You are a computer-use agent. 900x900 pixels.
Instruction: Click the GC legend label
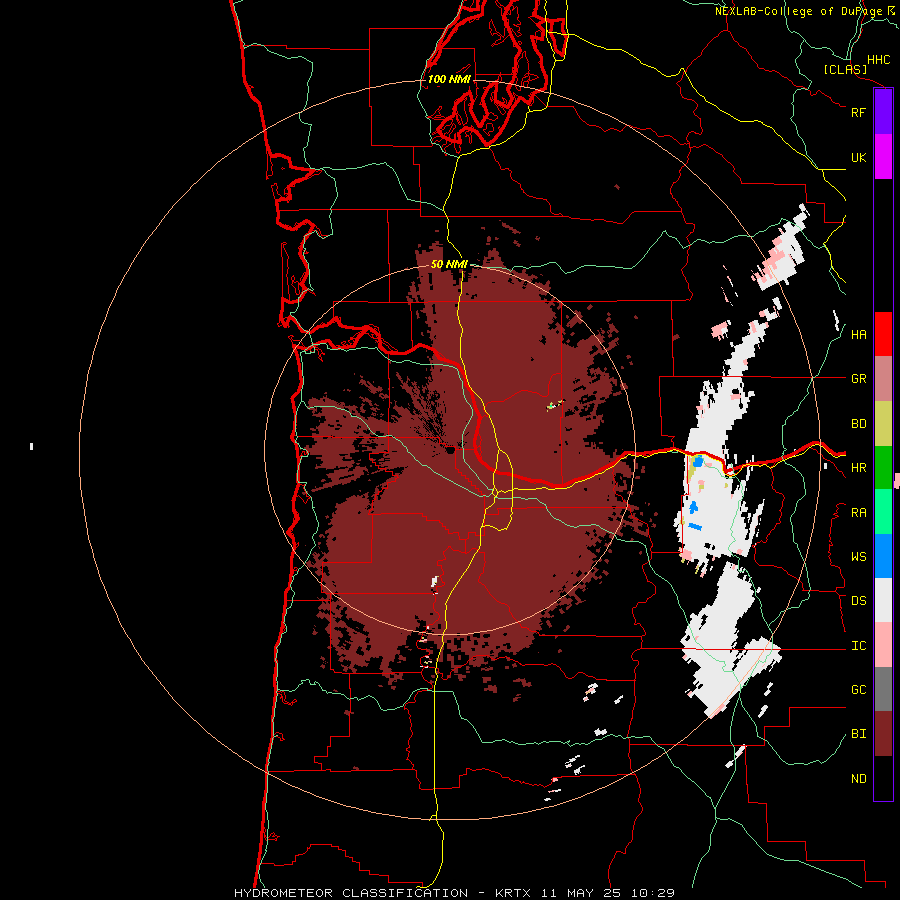click(858, 690)
